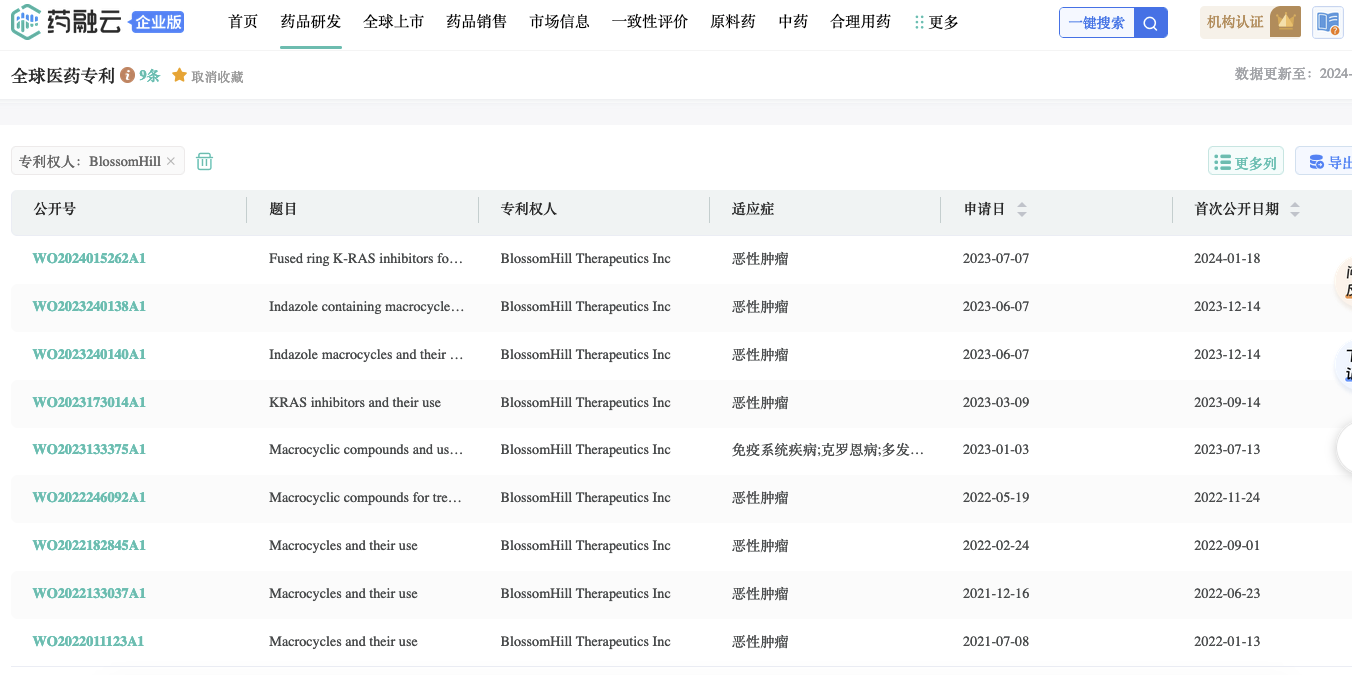
Task: Open patent WO2023133375A1
Action: [89, 449]
